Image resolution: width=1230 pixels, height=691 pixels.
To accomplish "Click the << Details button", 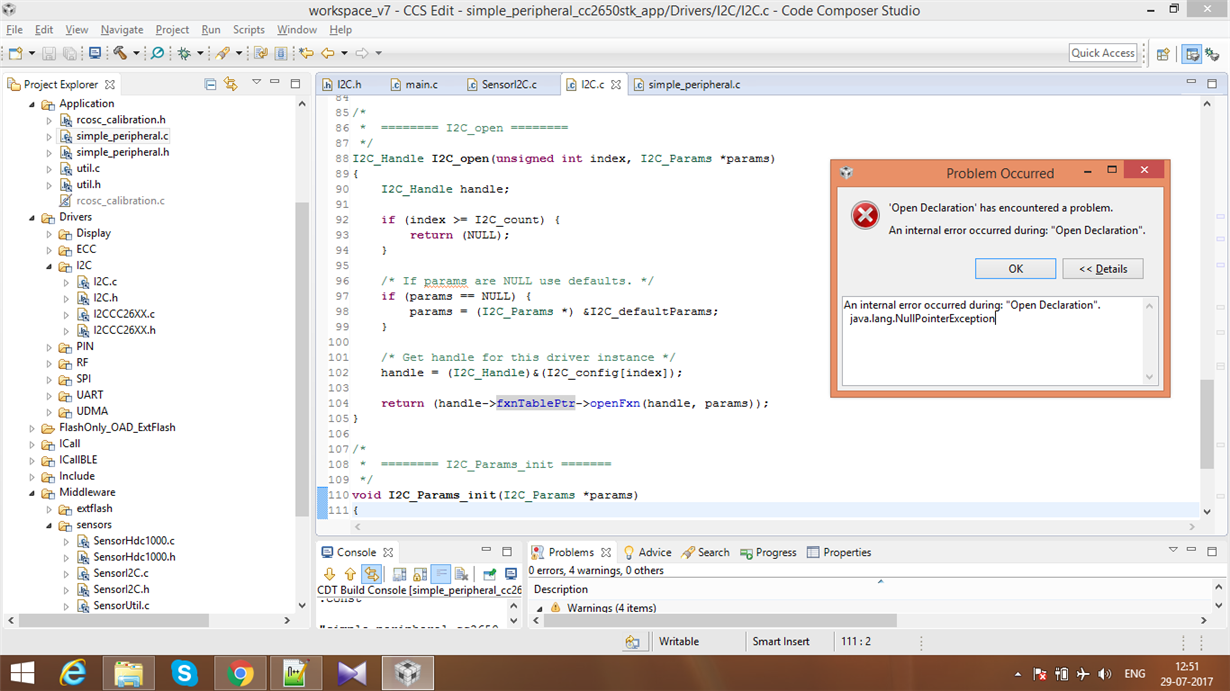I will point(1103,269).
